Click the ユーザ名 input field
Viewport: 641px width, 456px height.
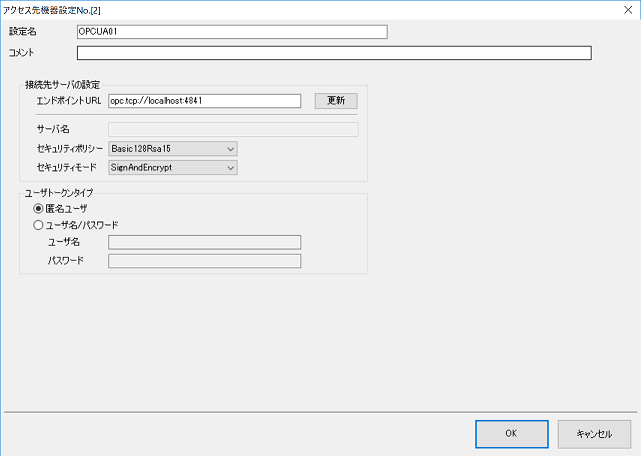[204, 242]
